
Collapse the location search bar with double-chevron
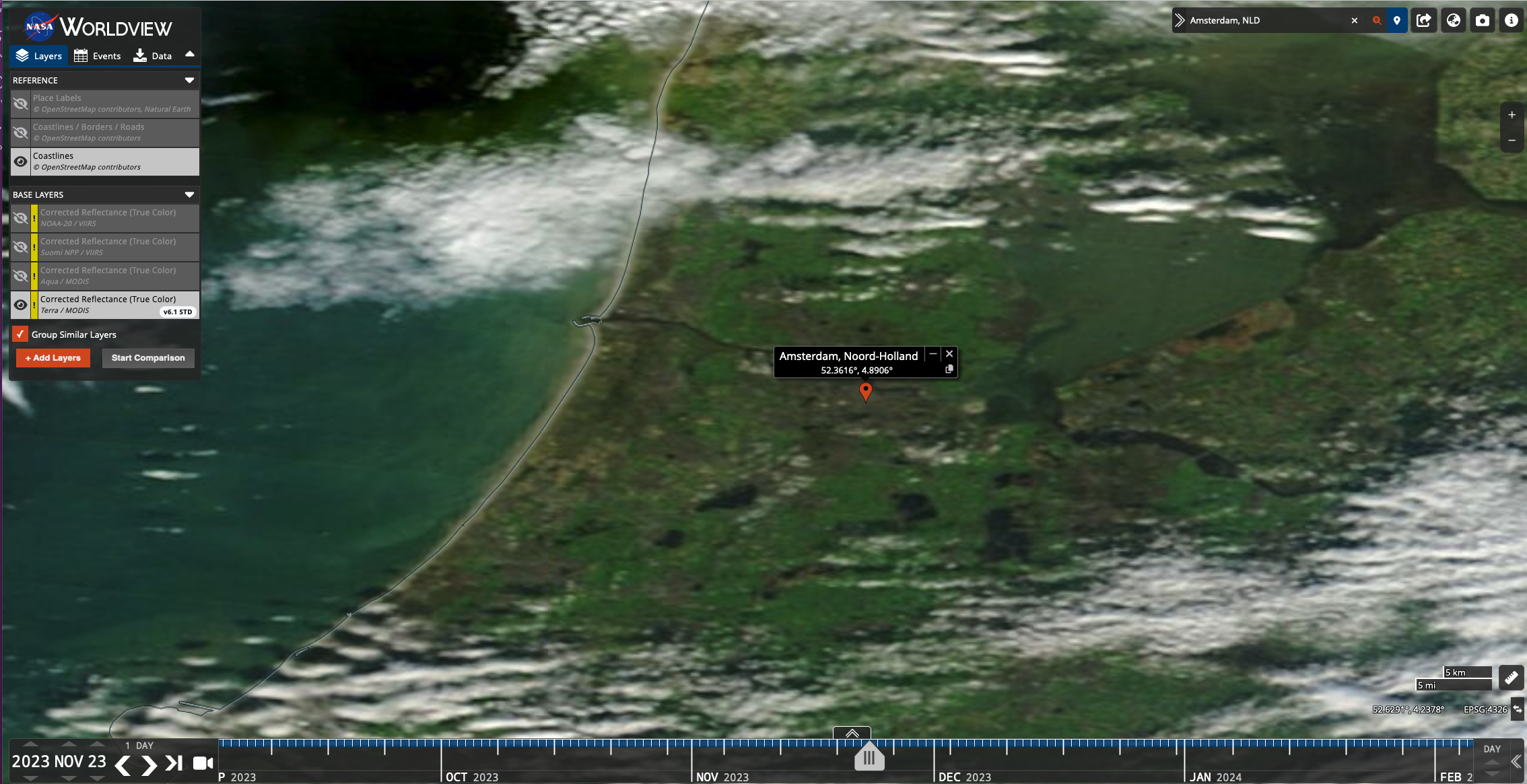click(x=1180, y=20)
